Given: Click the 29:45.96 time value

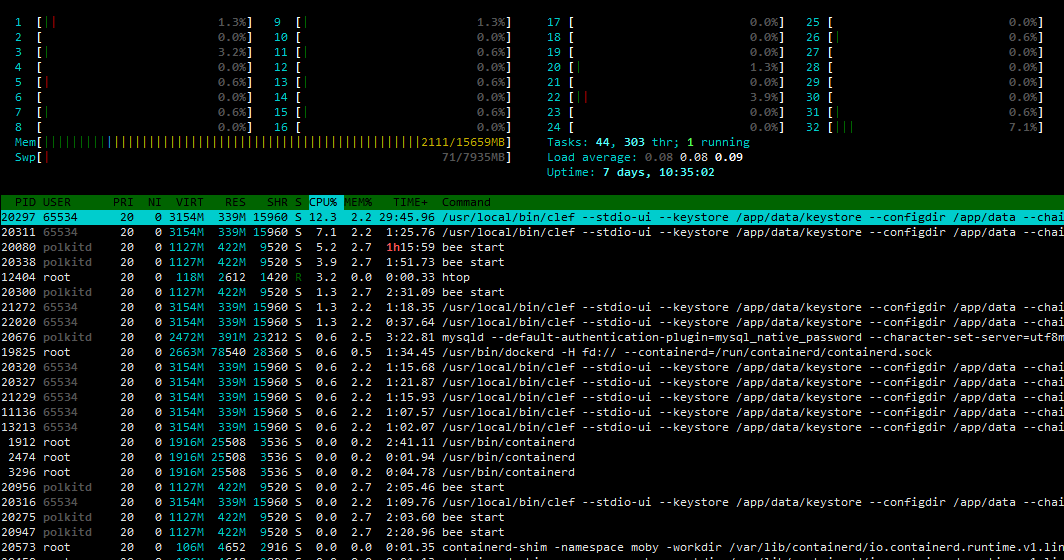Looking at the screenshot, I should (407, 217).
